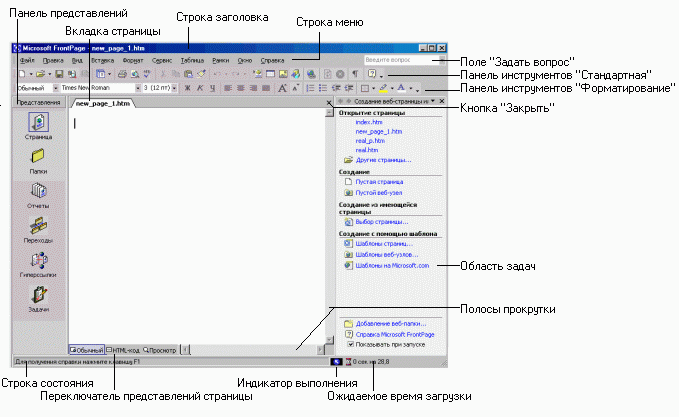Screen dimensions: 679x417
Task: Open the Отчеты view icon
Action: [38, 195]
